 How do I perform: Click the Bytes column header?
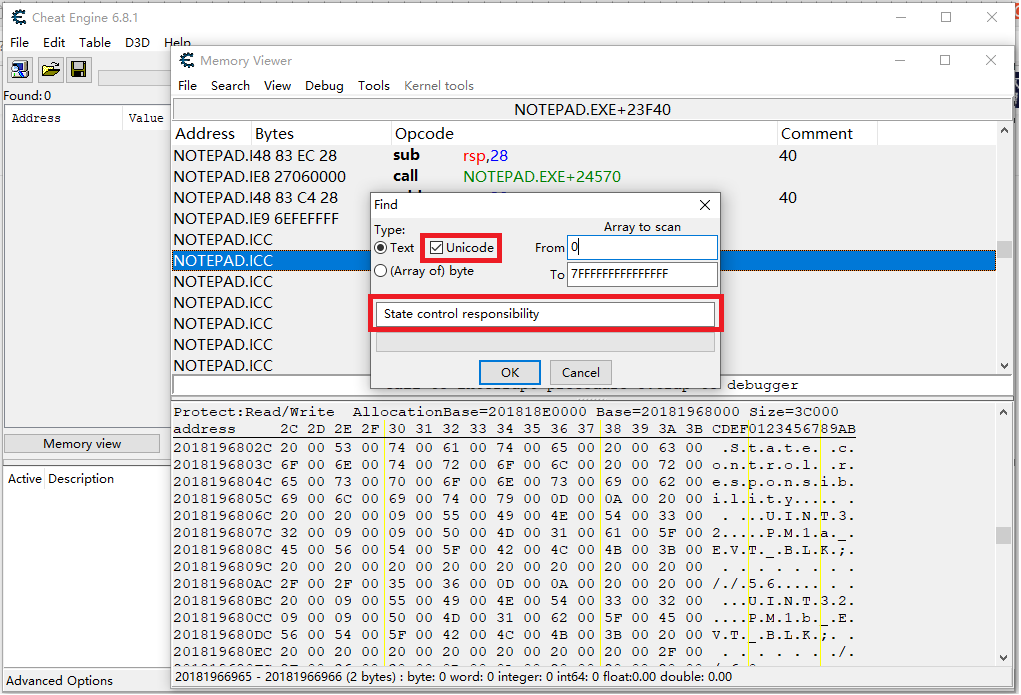point(322,134)
